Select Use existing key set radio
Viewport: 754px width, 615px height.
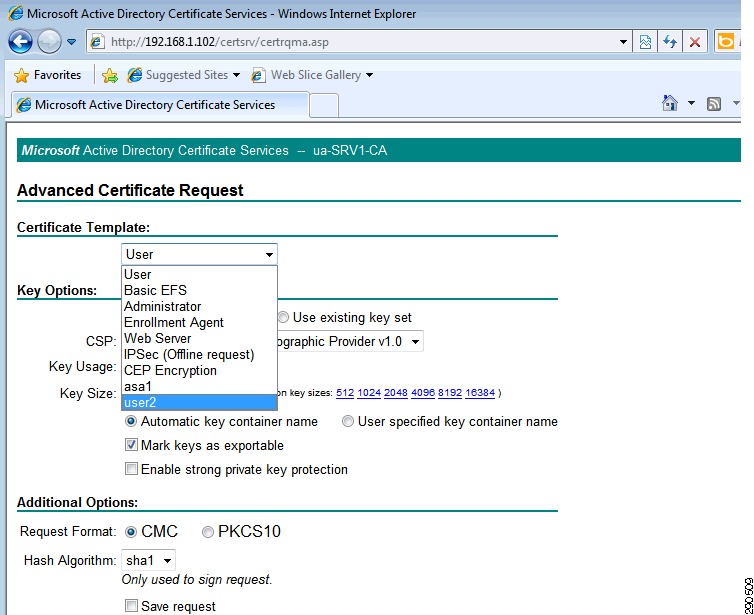click(284, 317)
